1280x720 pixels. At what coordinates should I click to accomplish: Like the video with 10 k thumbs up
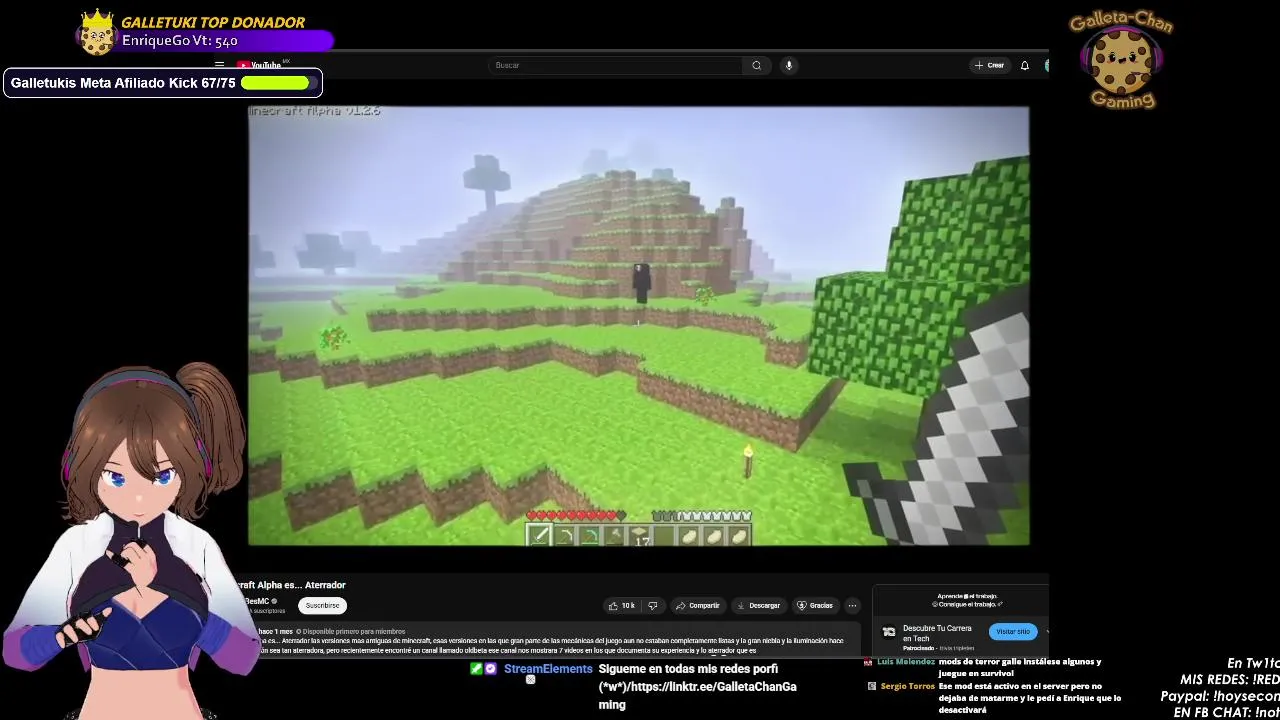(x=621, y=605)
